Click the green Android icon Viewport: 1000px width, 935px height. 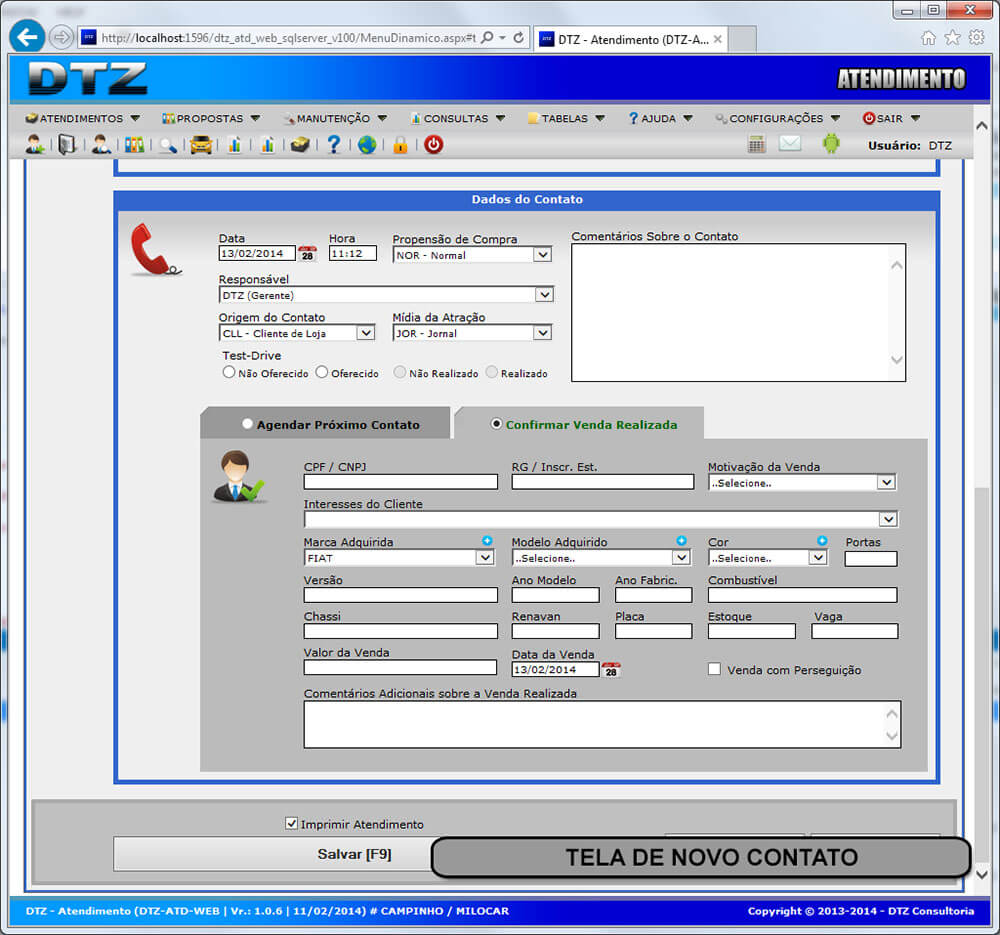(x=831, y=144)
